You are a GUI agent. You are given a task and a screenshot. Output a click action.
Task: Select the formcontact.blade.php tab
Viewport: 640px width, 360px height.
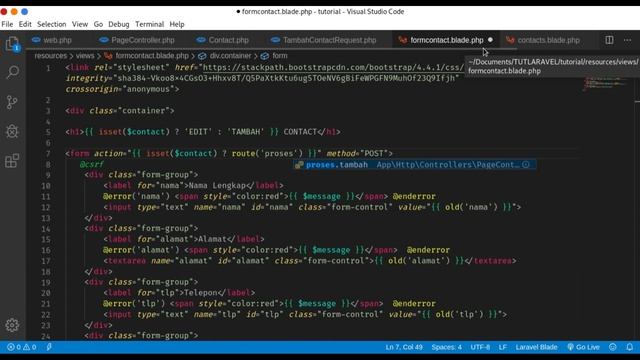tap(447, 40)
